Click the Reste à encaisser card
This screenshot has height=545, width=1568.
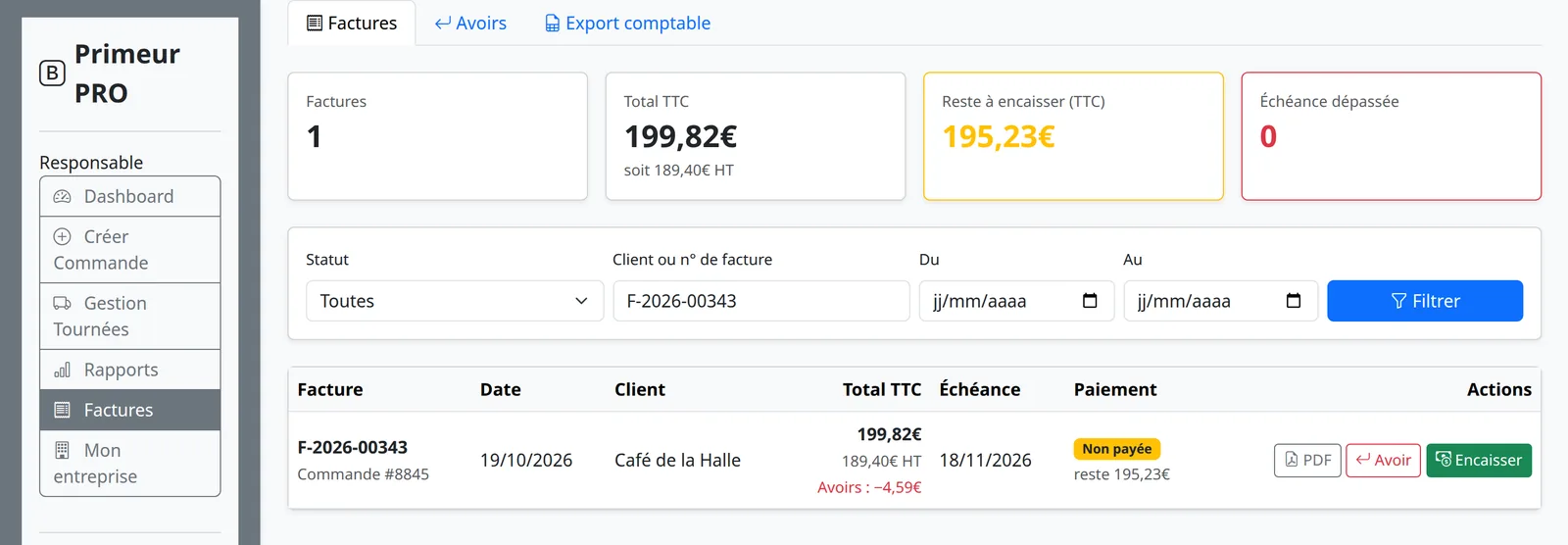[x=1073, y=136]
